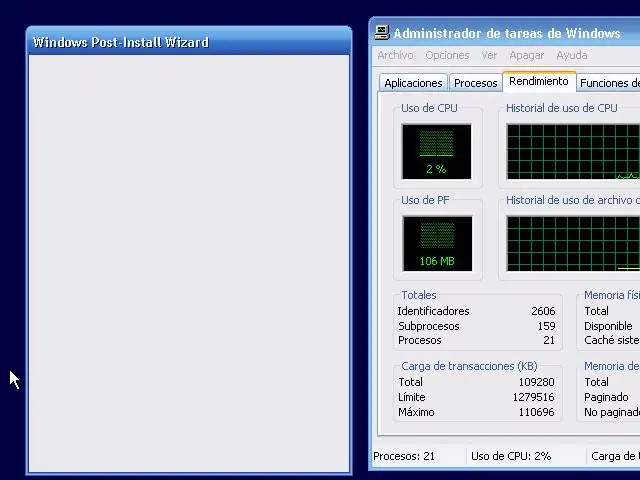This screenshot has height=480, width=640.
Task: Click the Máximo label
Action: (416, 412)
